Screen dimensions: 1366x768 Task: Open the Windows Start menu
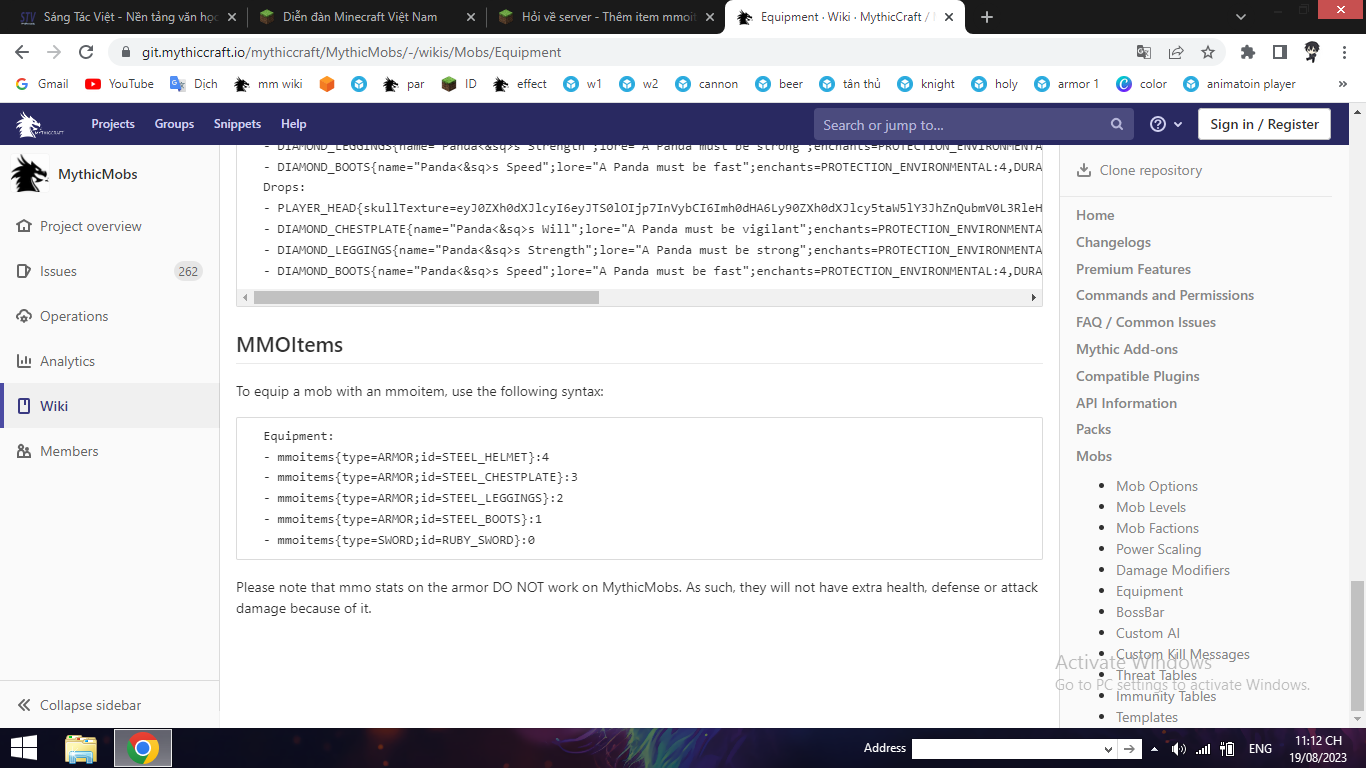tap(24, 748)
